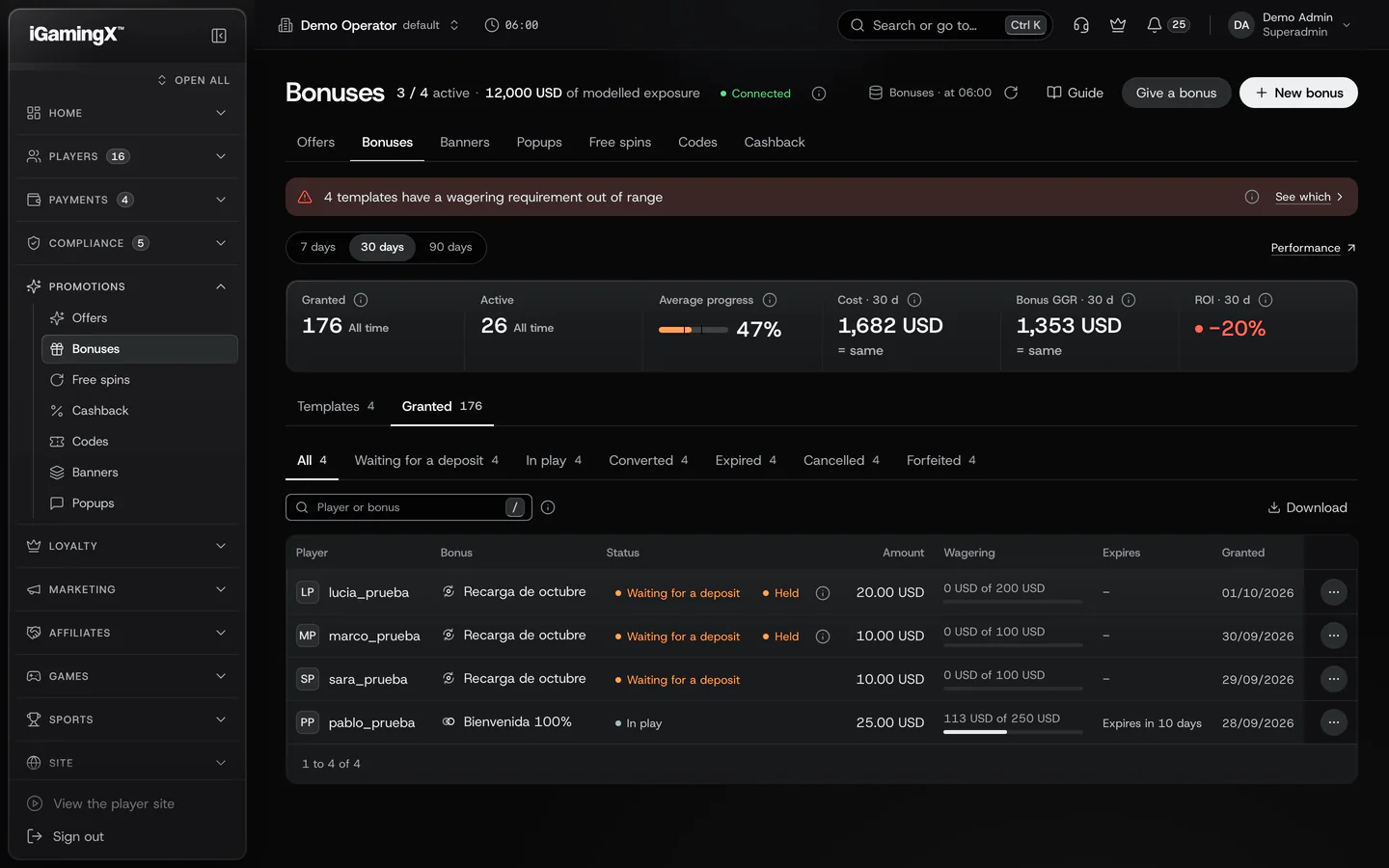Click info icon beside ROI 30 d
The image size is (1389, 868).
[1266, 300]
